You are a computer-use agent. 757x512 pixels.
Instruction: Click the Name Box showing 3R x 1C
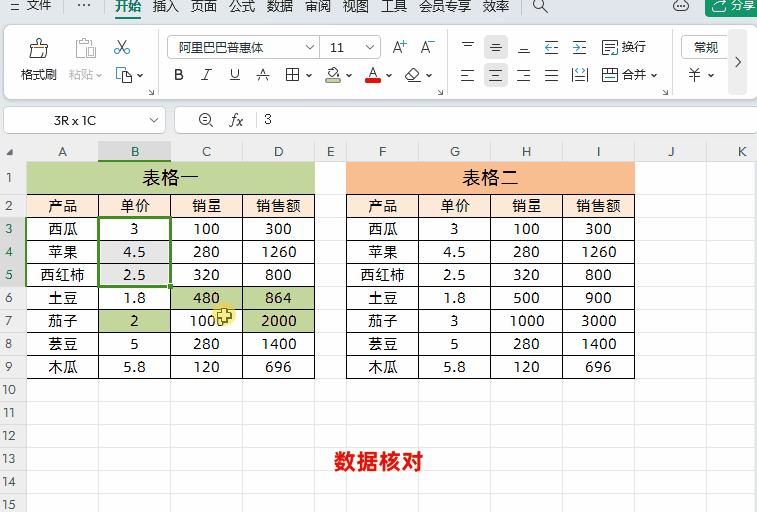pyautogui.click(x=84, y=120)
